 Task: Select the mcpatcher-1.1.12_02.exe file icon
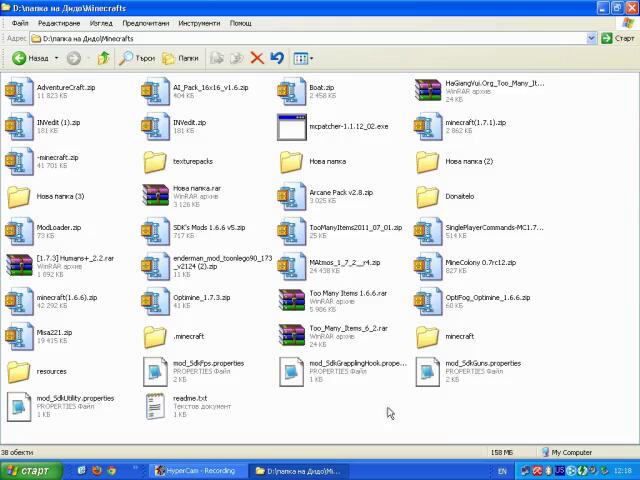pyautogui.click(x=291, y=126)
